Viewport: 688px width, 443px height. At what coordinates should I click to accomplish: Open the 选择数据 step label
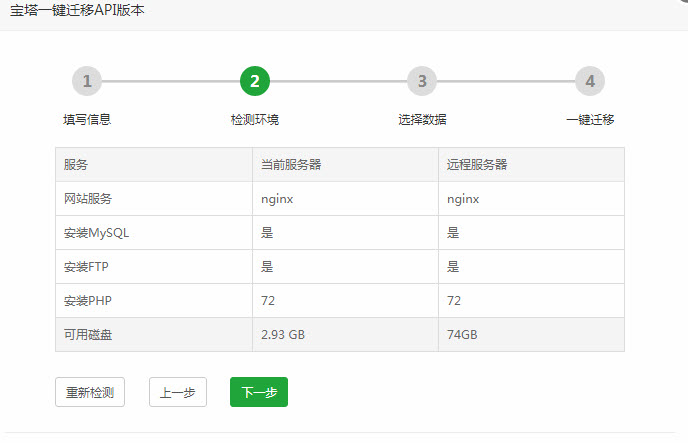coord(422,120)
